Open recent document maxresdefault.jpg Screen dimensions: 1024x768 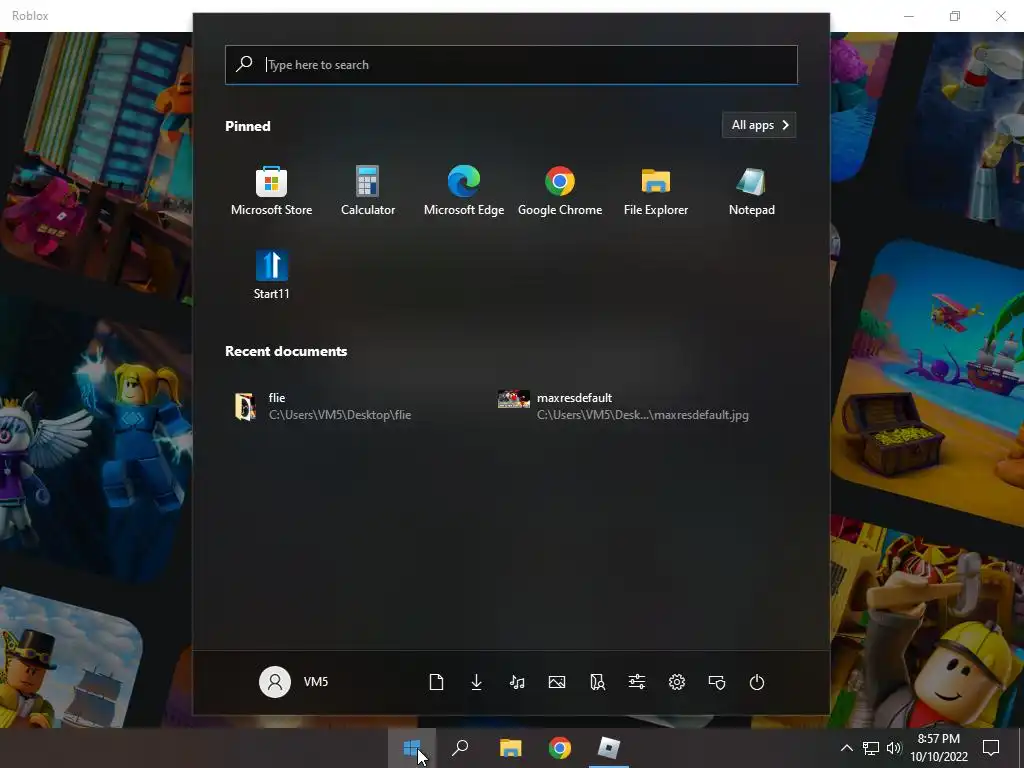[x=624, y=406]
